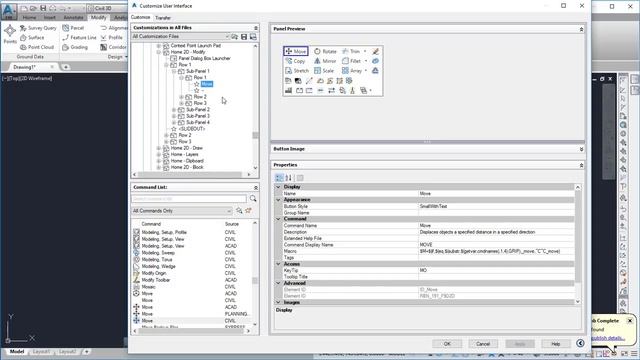
Task: Select Trim in the Panel Preview
Action: pyautogui.click(x=351, y=51)
